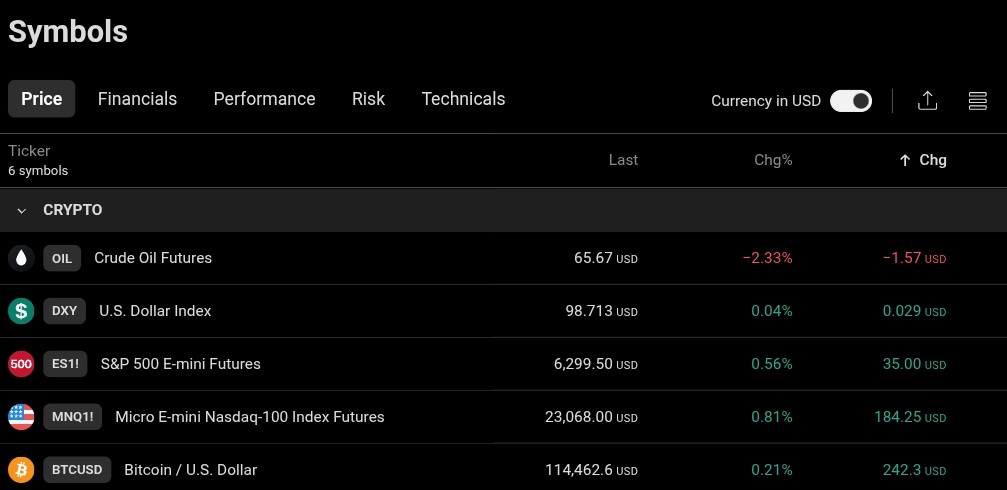Click the orange Bitcoin logo icon
1007x490 pixels.
pyautogui.click(x=21, y=470)
